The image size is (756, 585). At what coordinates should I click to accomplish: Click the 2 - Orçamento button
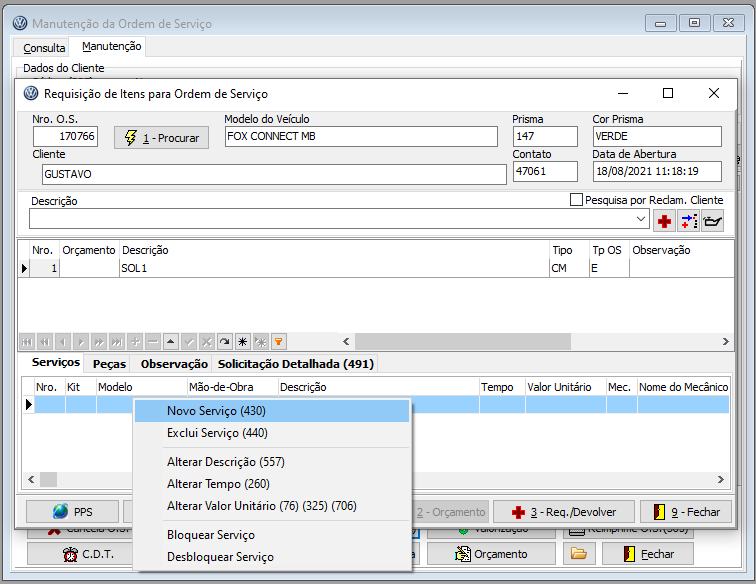coord(451,512)
